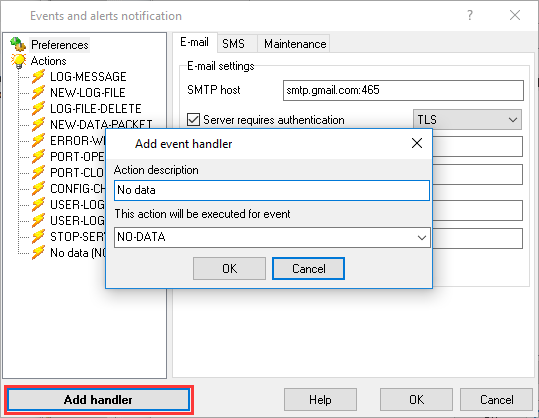This screenshot has height=418, width=539.
Task: Select the LOG-MESSAGE action
Action: (88, 77)
